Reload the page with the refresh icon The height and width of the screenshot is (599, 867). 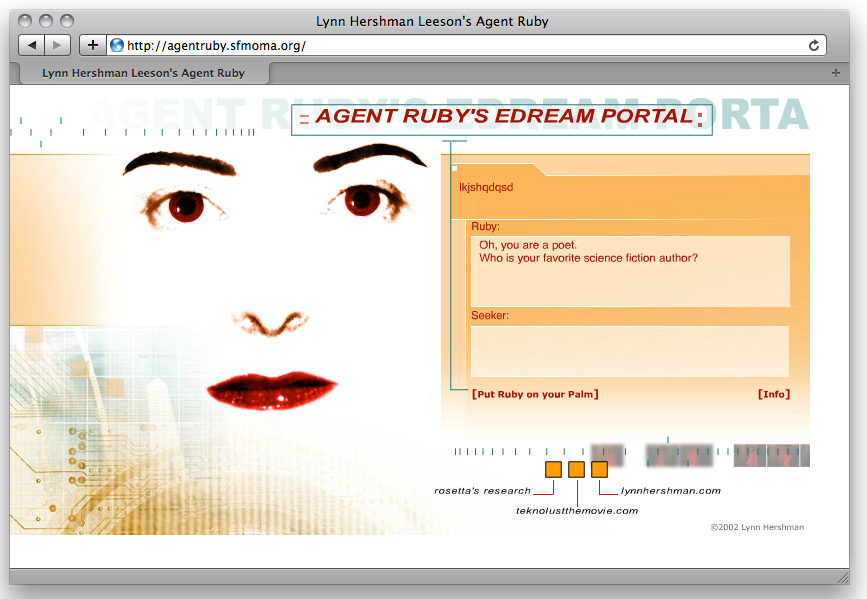tap(814, 45)
